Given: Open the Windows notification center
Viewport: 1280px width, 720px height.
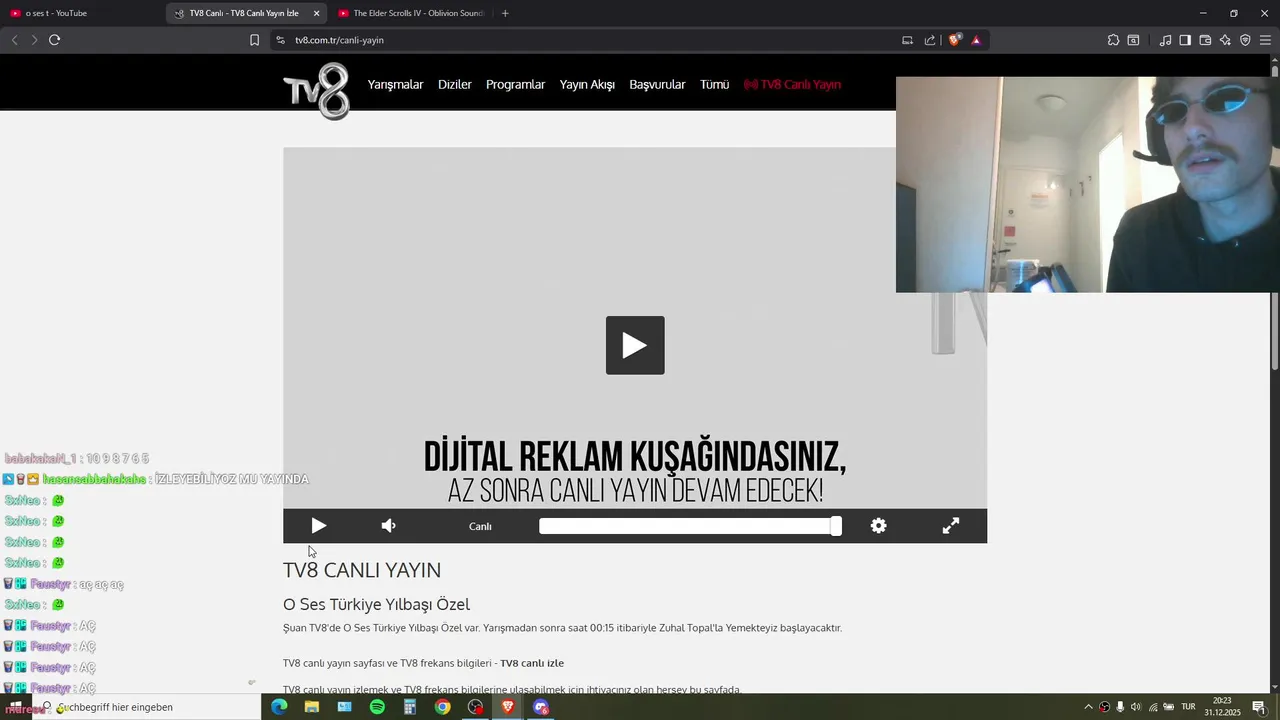Looking at the screenshot, I should [1259, 707].
